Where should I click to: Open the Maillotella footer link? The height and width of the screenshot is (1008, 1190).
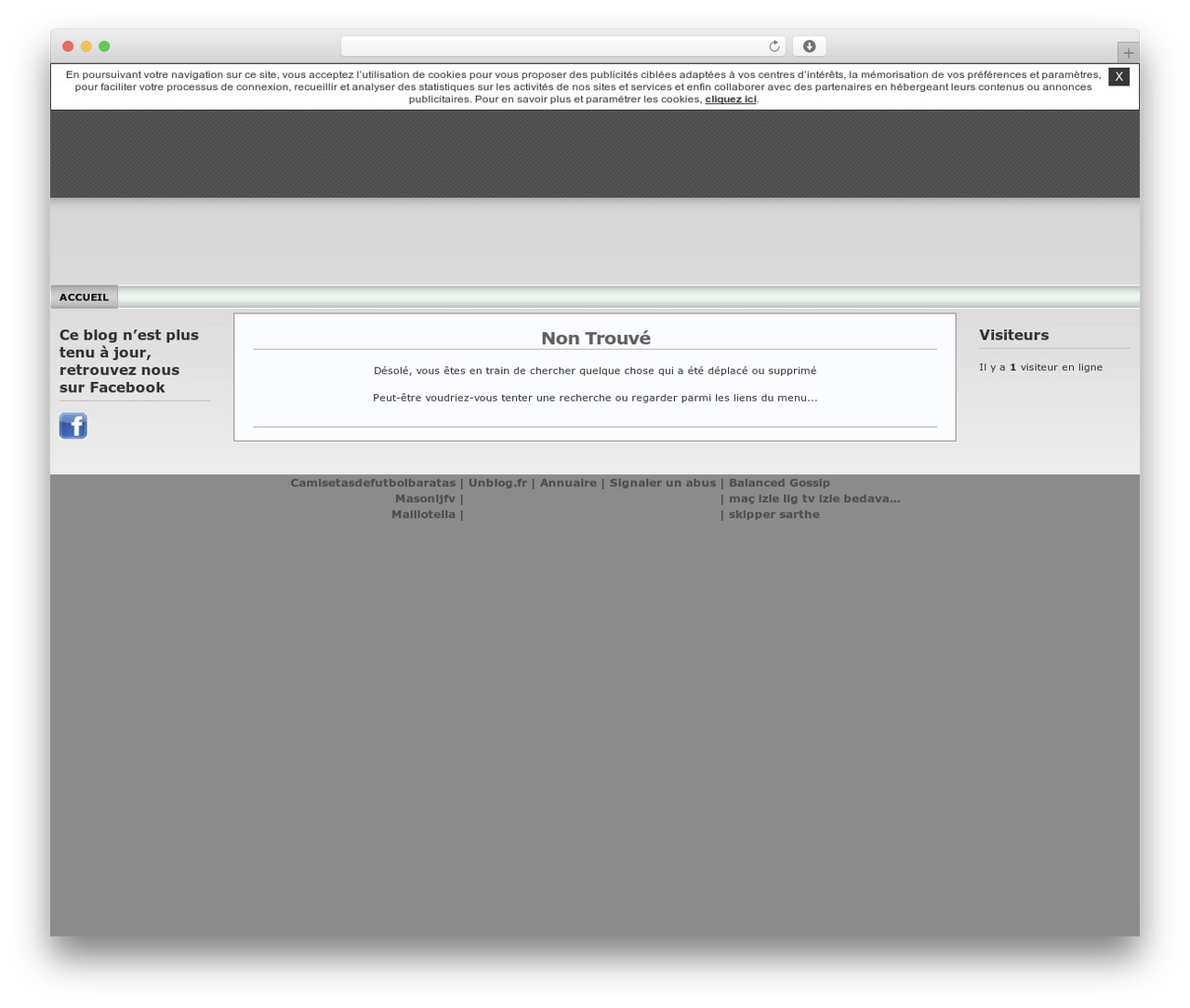[x=423, y=515]
